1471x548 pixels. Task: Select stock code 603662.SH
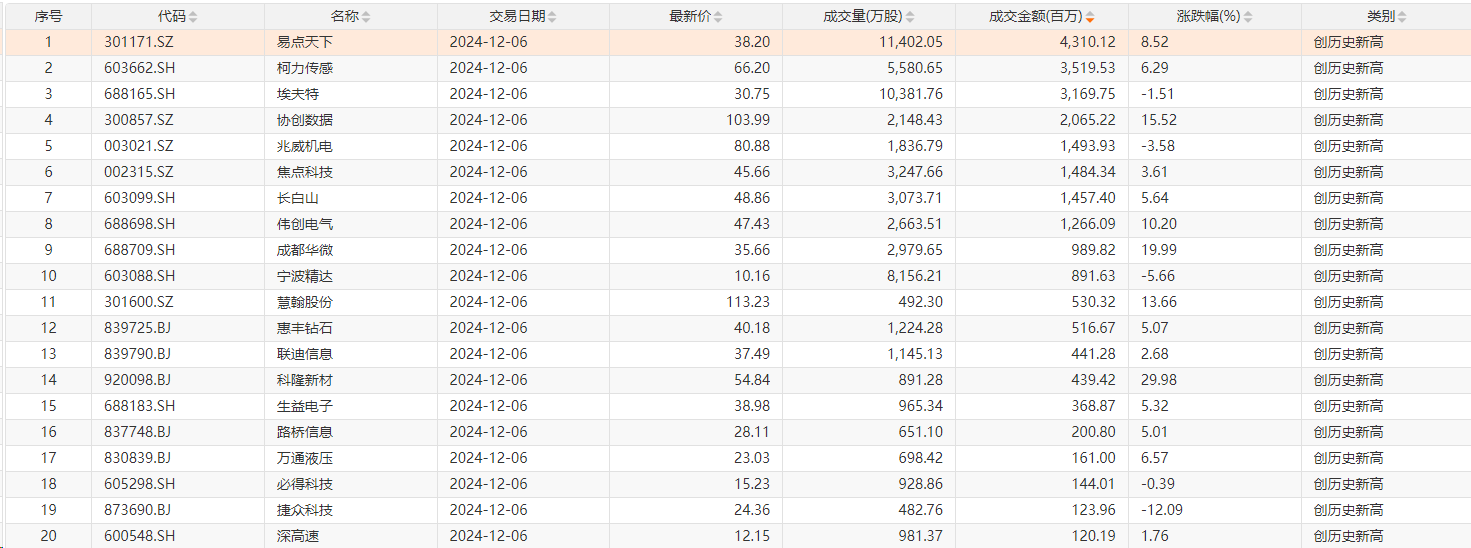tap(139, 68)
